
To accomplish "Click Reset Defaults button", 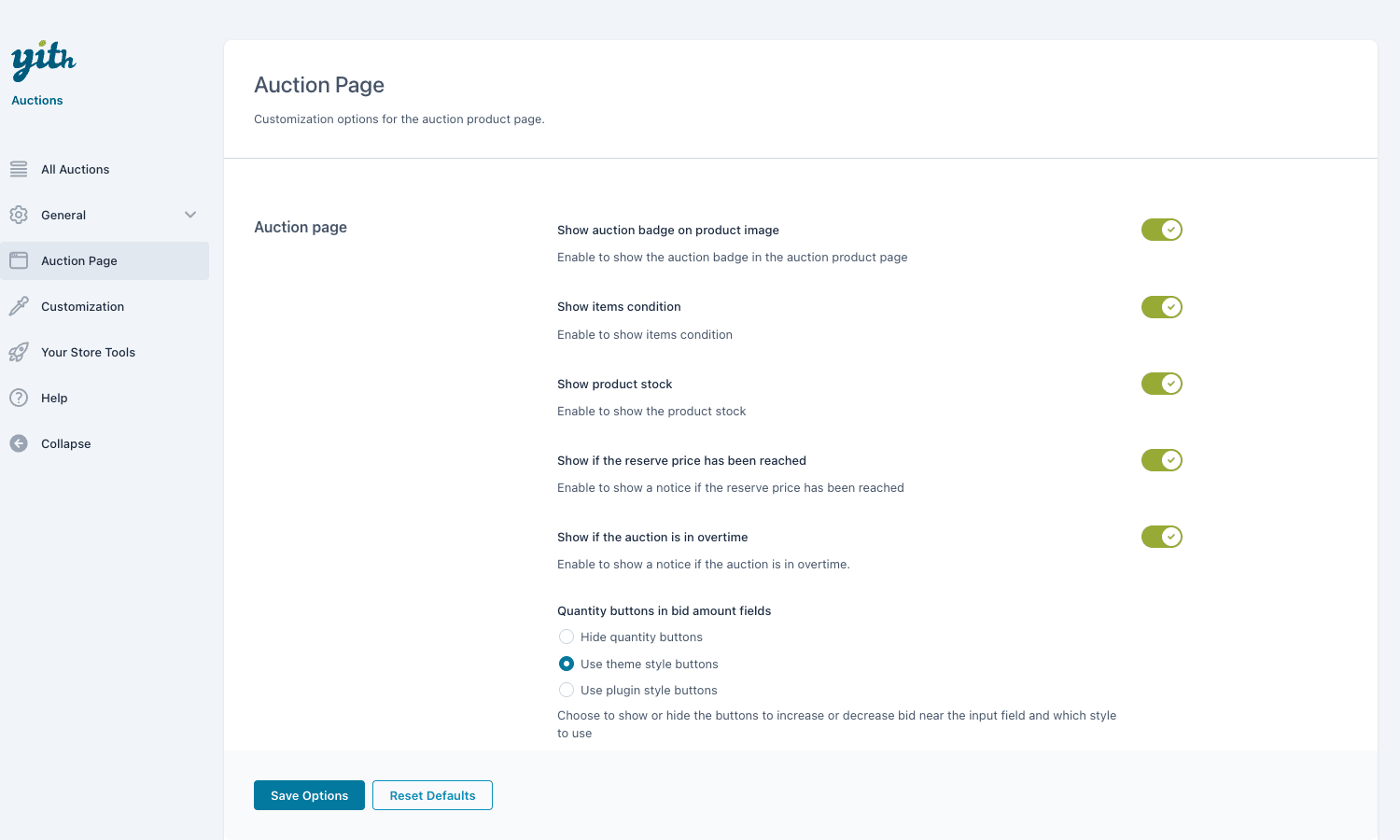I will 432,795.
